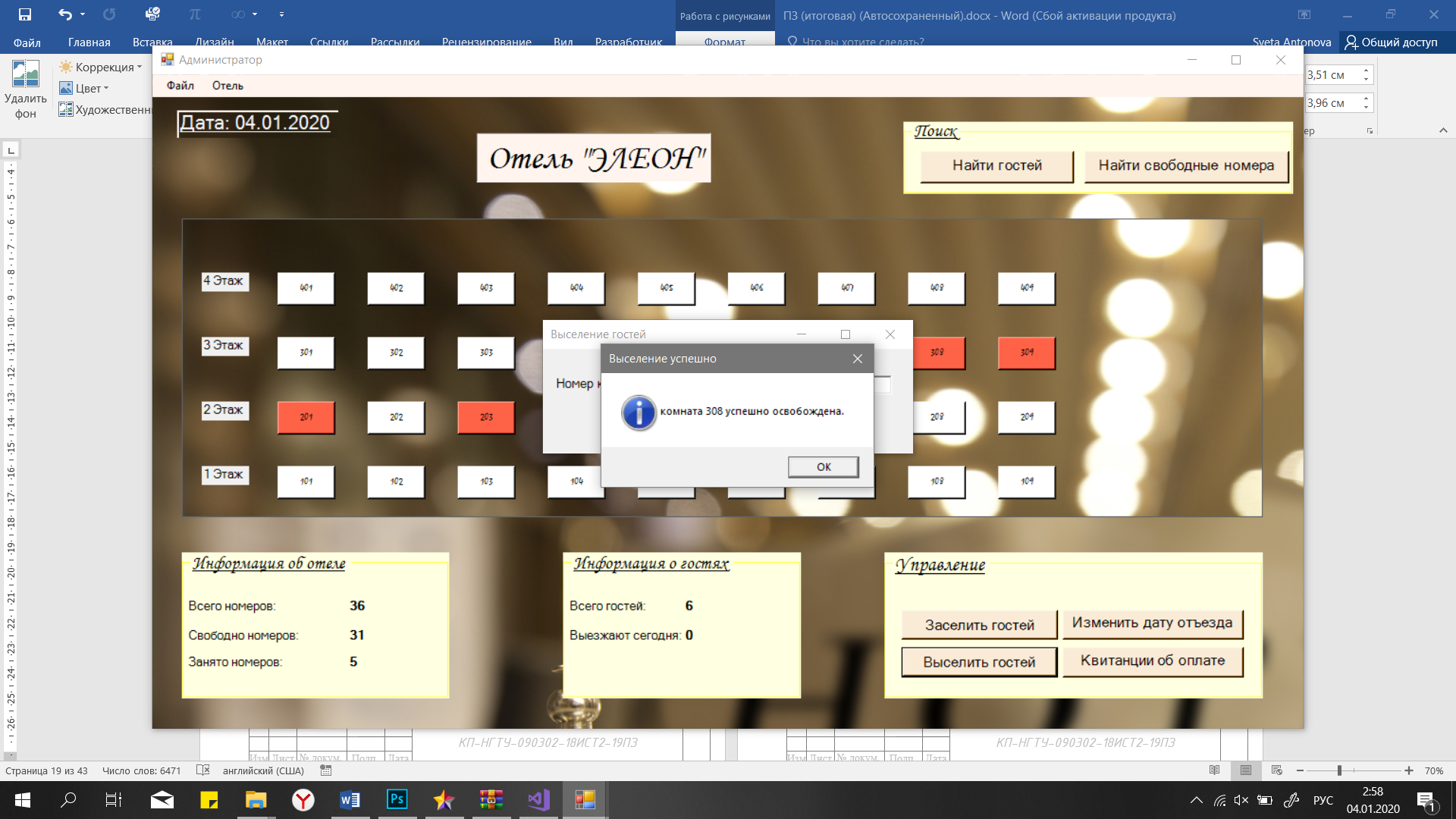Select room 109 on the first floor
Image resolution: width=1456 pixels, height=819 pixels.
[1027, 482]
